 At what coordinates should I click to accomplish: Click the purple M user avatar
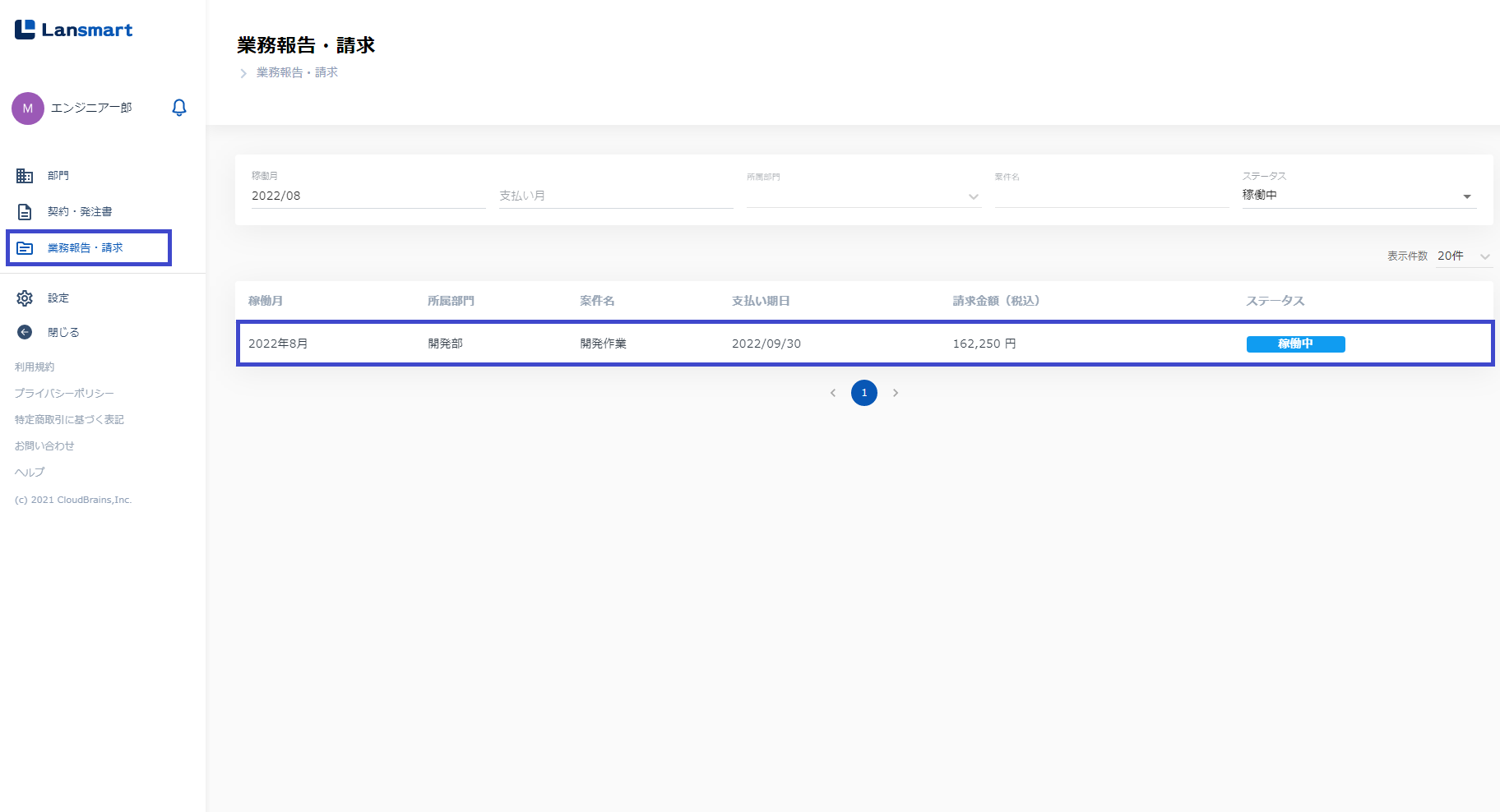[x=28, y=108]
